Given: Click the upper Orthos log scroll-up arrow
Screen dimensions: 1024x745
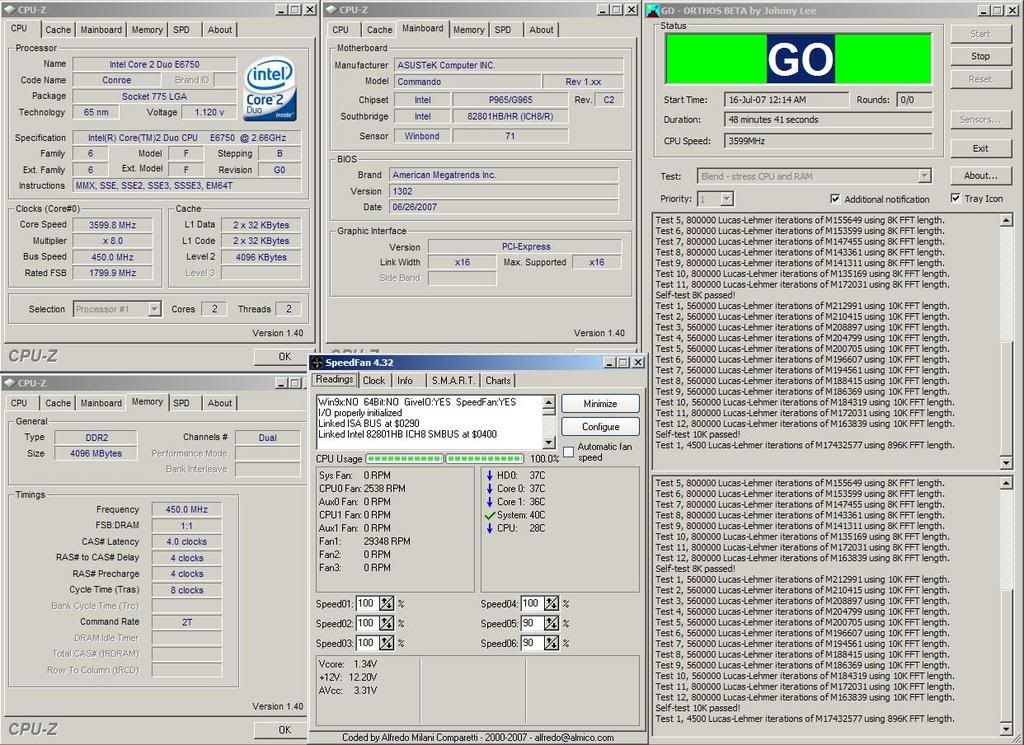Looking at the screenshot, I should tap(1006, 221).
